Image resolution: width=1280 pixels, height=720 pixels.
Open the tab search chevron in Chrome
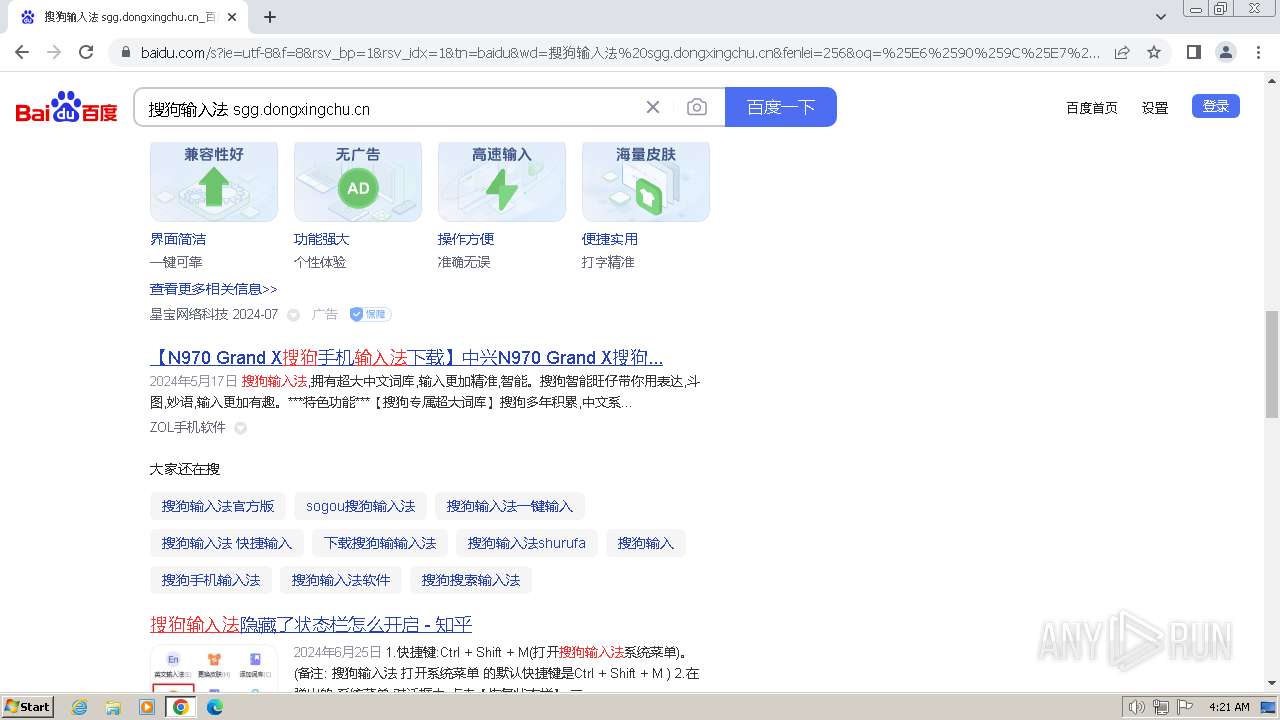click(x=1161, y=17)
